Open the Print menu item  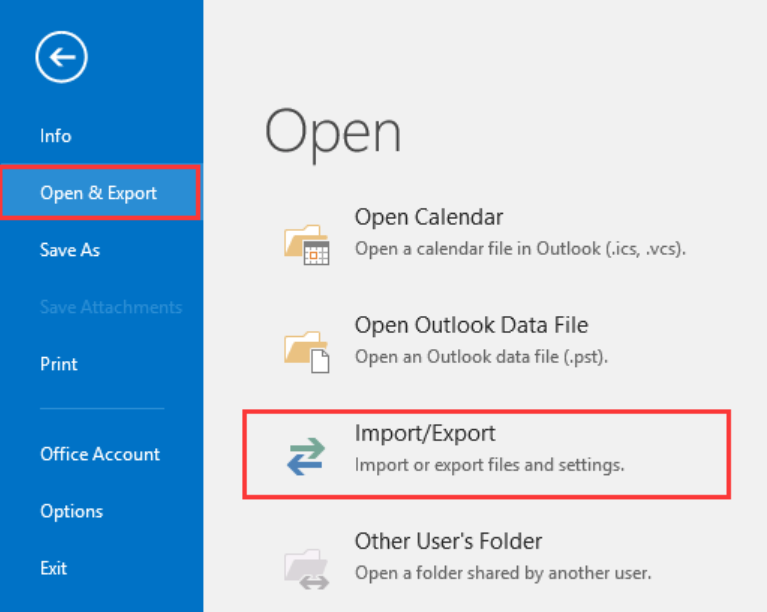tap(59, 364)
